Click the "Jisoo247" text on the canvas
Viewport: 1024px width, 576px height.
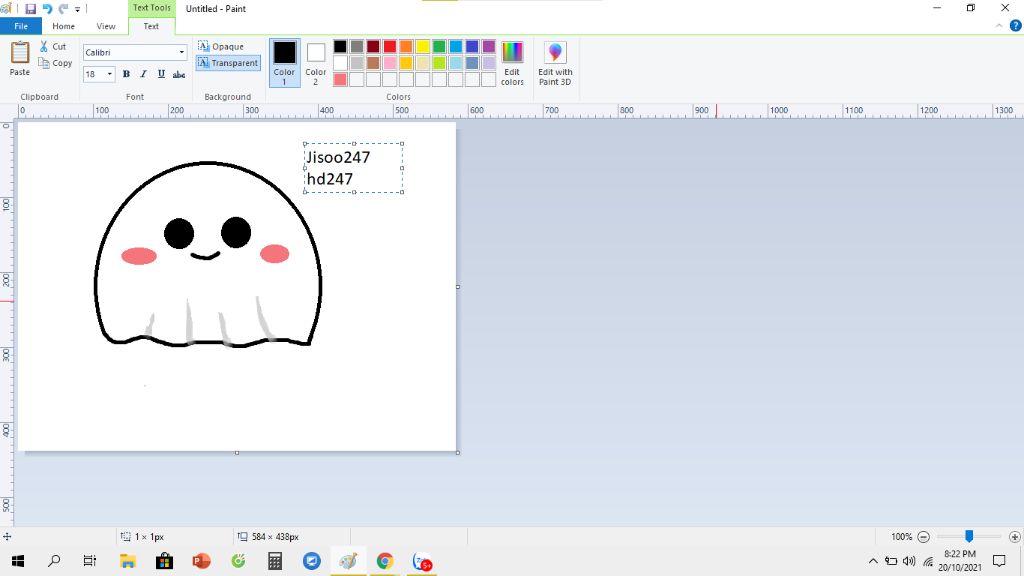[x=338, y=157]
